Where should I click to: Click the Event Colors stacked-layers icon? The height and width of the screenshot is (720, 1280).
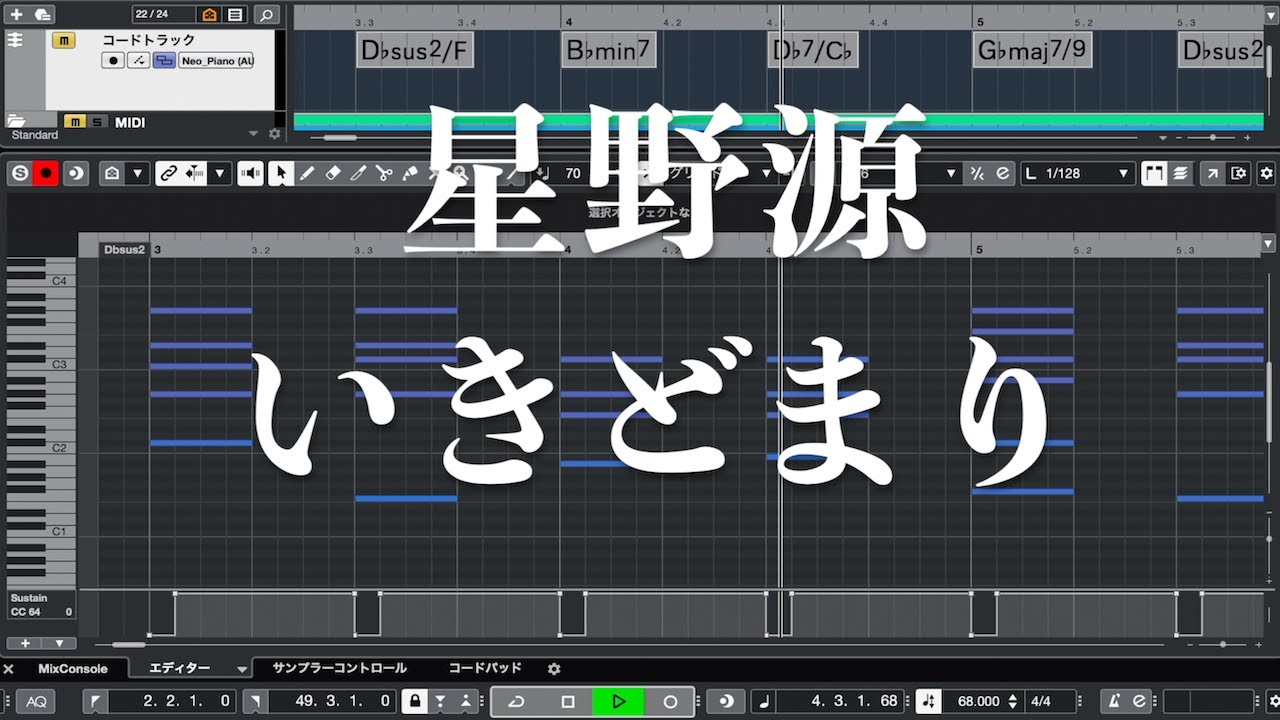pyautogui.click(x=1180, y=173)
